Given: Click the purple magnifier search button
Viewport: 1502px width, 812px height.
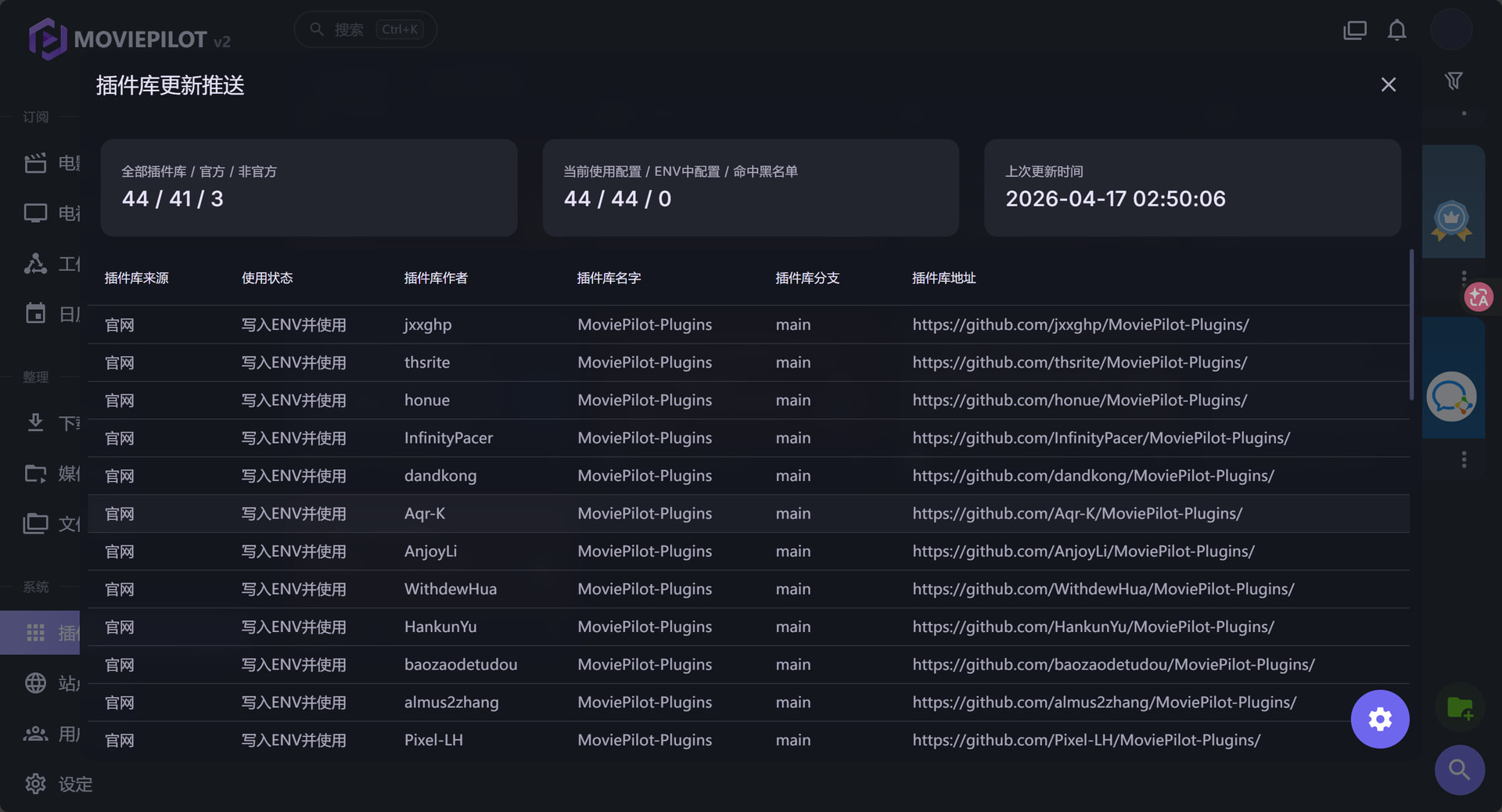Looking at the screenshot, I should pos(1460,770).
